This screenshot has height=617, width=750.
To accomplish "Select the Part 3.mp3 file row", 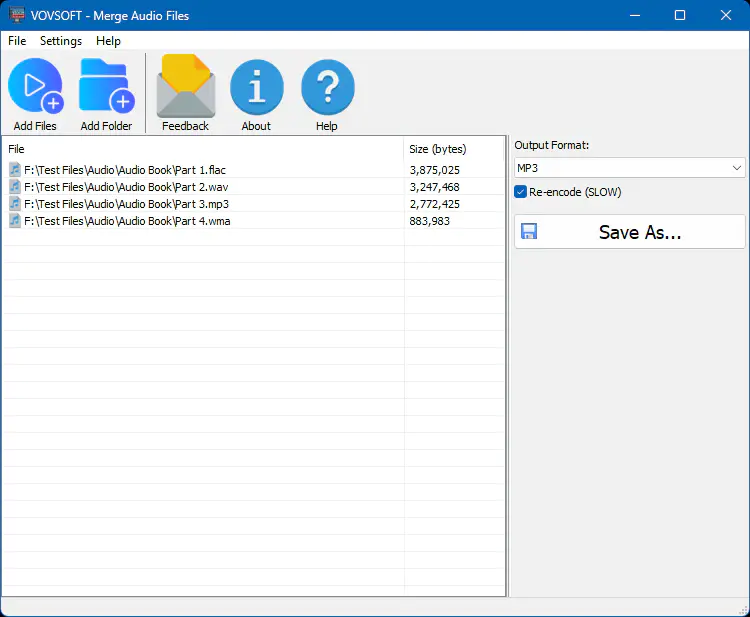I will pos(254,204).
